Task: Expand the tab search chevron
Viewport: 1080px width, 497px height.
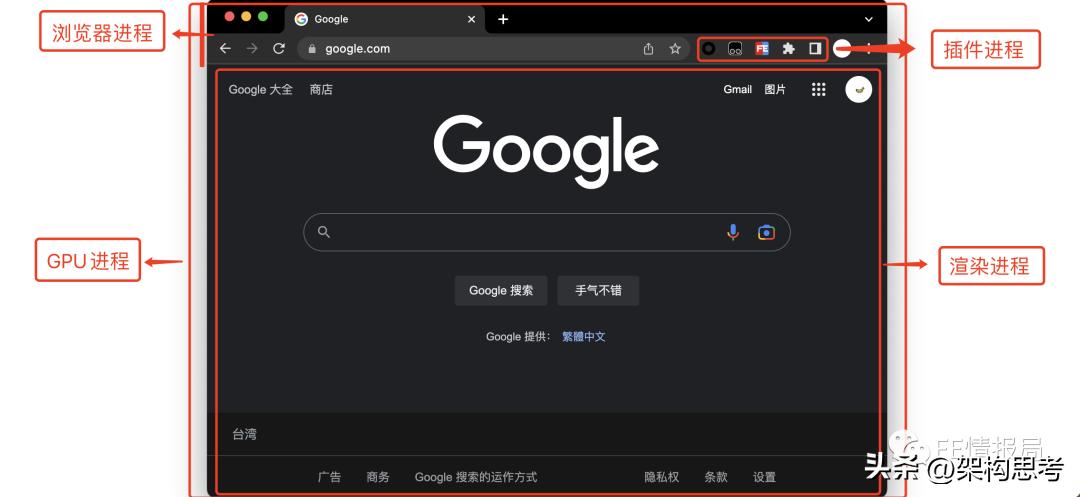Action: 869,19
